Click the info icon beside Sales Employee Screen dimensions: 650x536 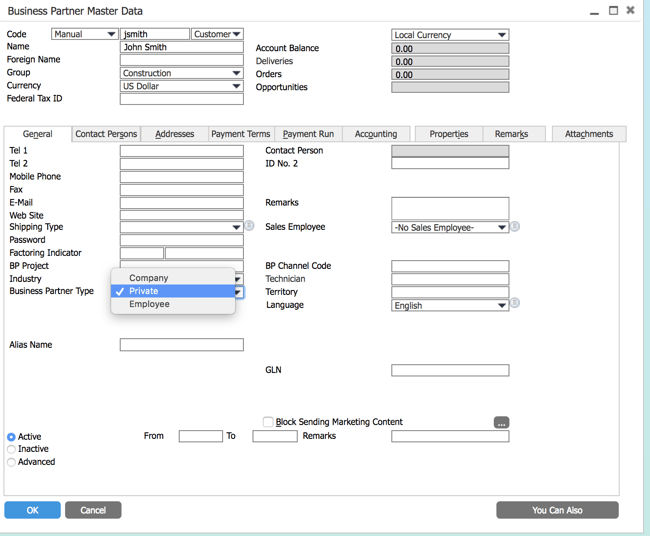point(515,227)
